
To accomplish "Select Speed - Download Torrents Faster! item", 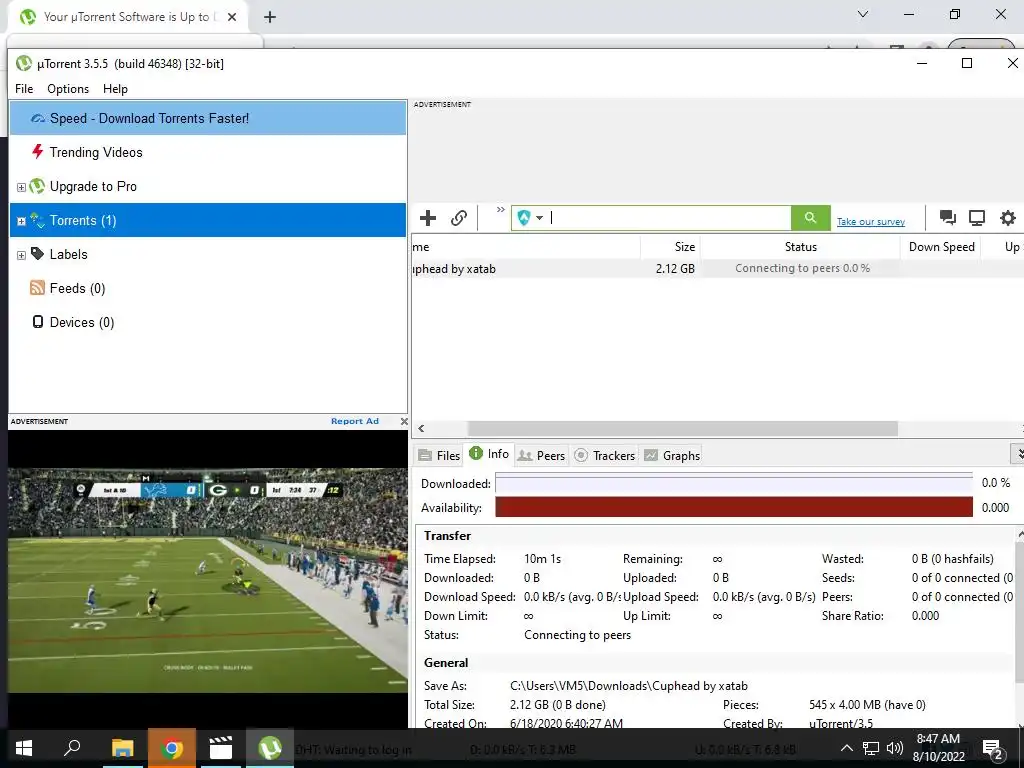I will pyautogui.click(x=208, y=118).
